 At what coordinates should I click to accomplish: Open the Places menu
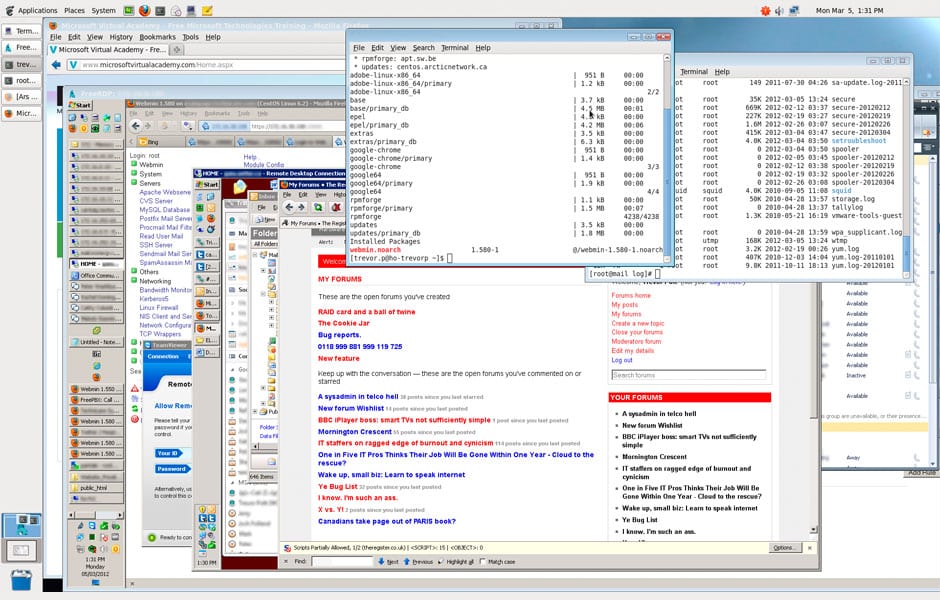point(74,10)
